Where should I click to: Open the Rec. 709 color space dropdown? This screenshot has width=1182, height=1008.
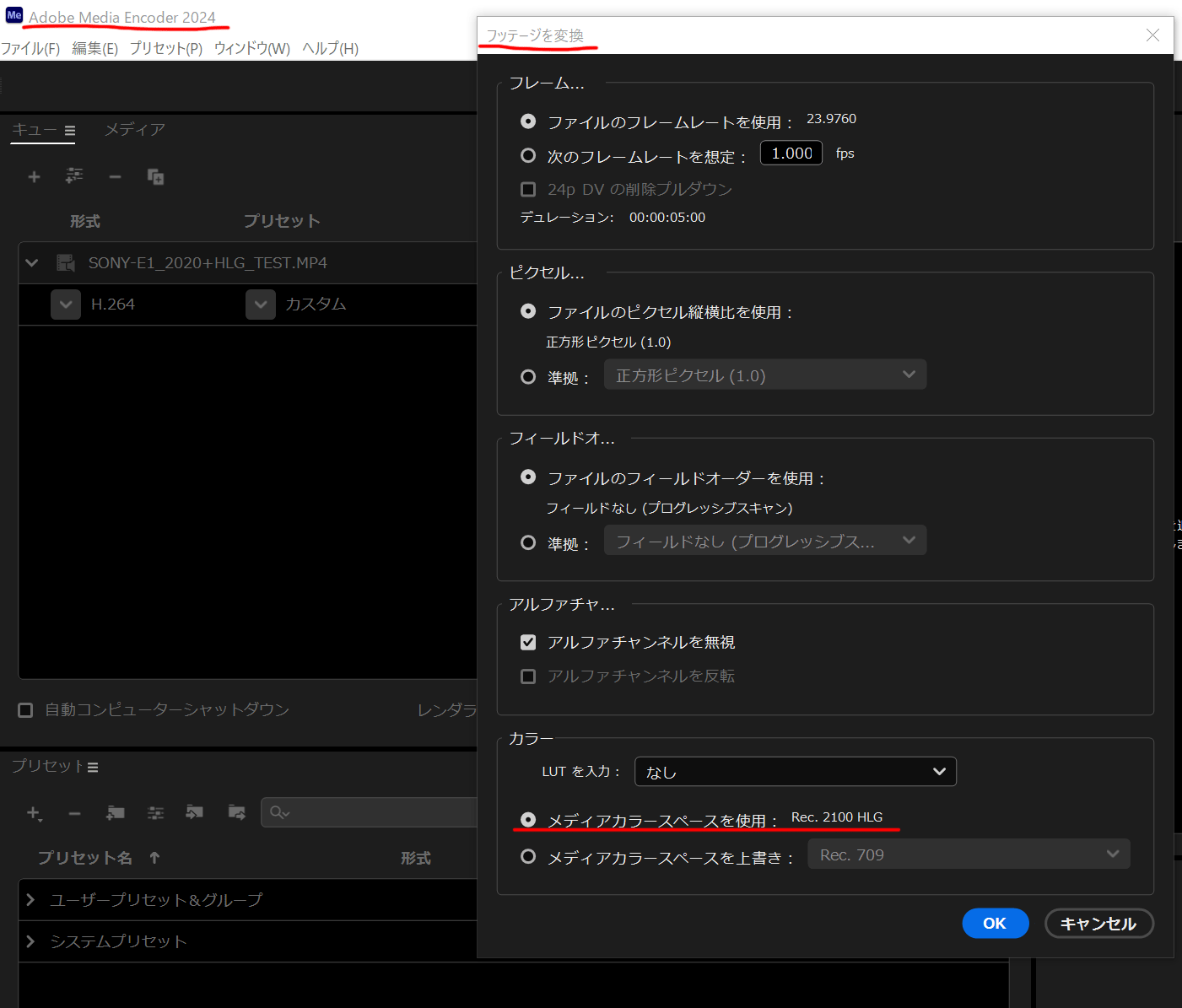tap(968, 854)
